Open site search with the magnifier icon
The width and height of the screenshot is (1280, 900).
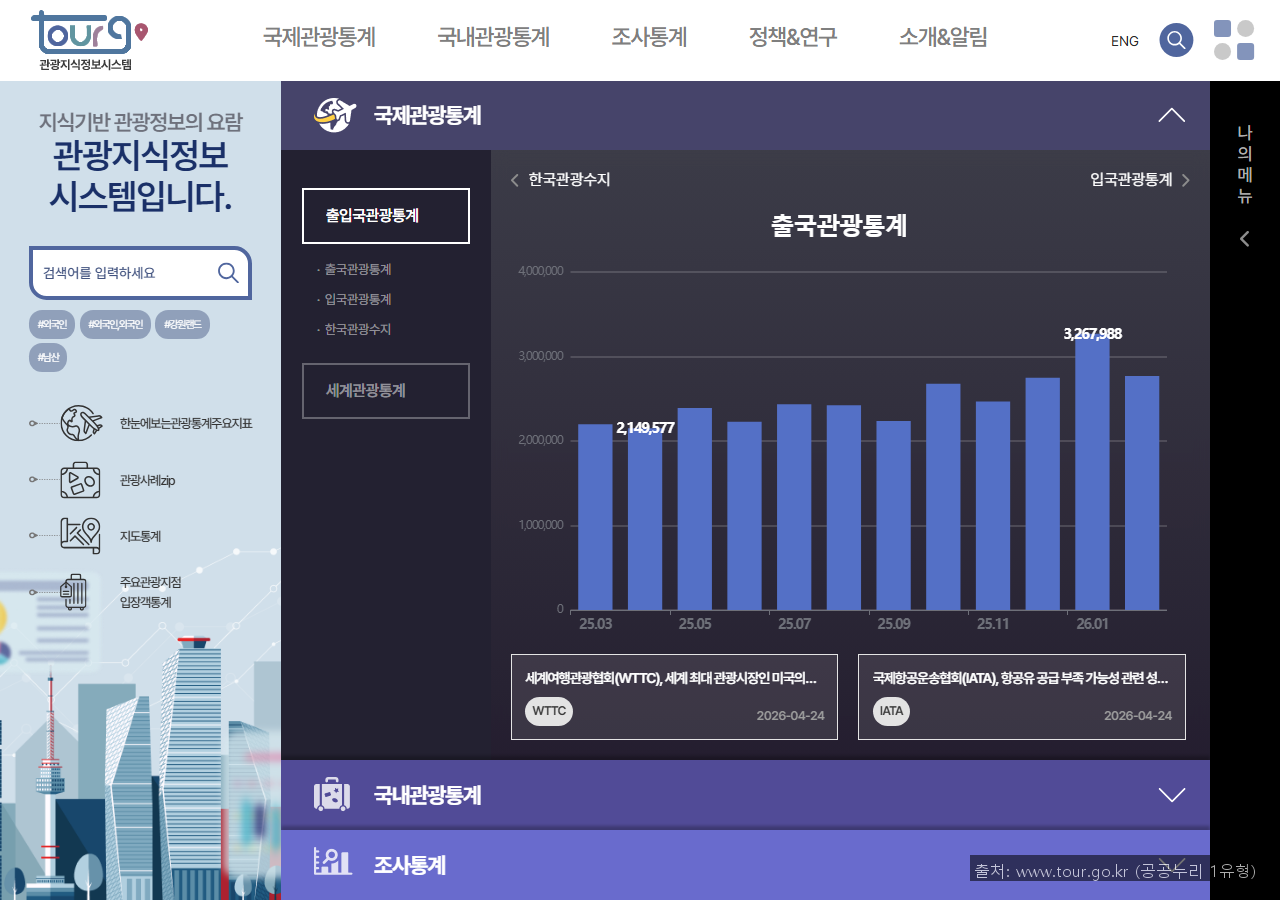pyautogui.click(x=1176, y=40)
